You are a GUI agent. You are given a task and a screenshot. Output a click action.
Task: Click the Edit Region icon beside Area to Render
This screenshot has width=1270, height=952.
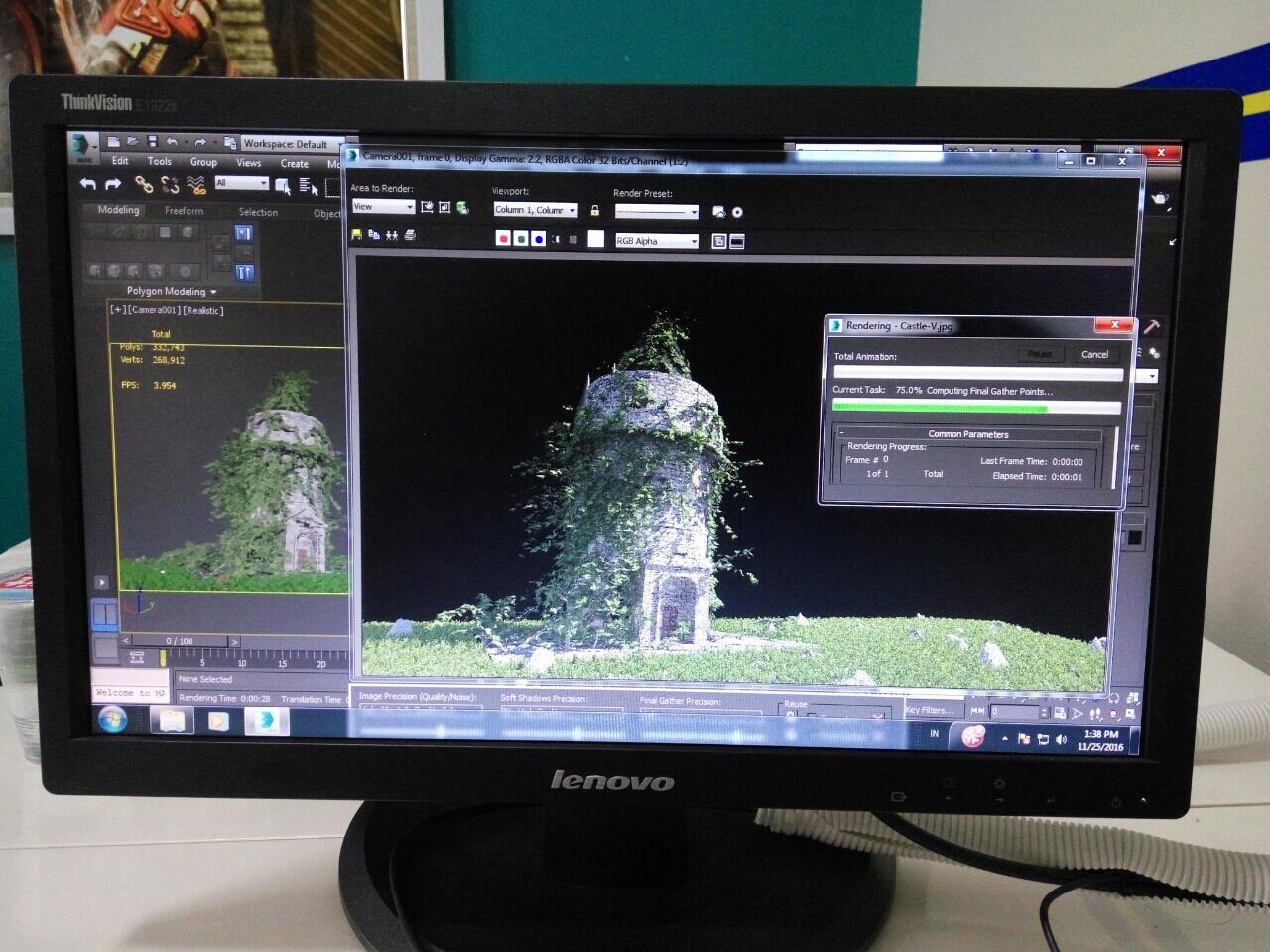click(x=427, y=207)
